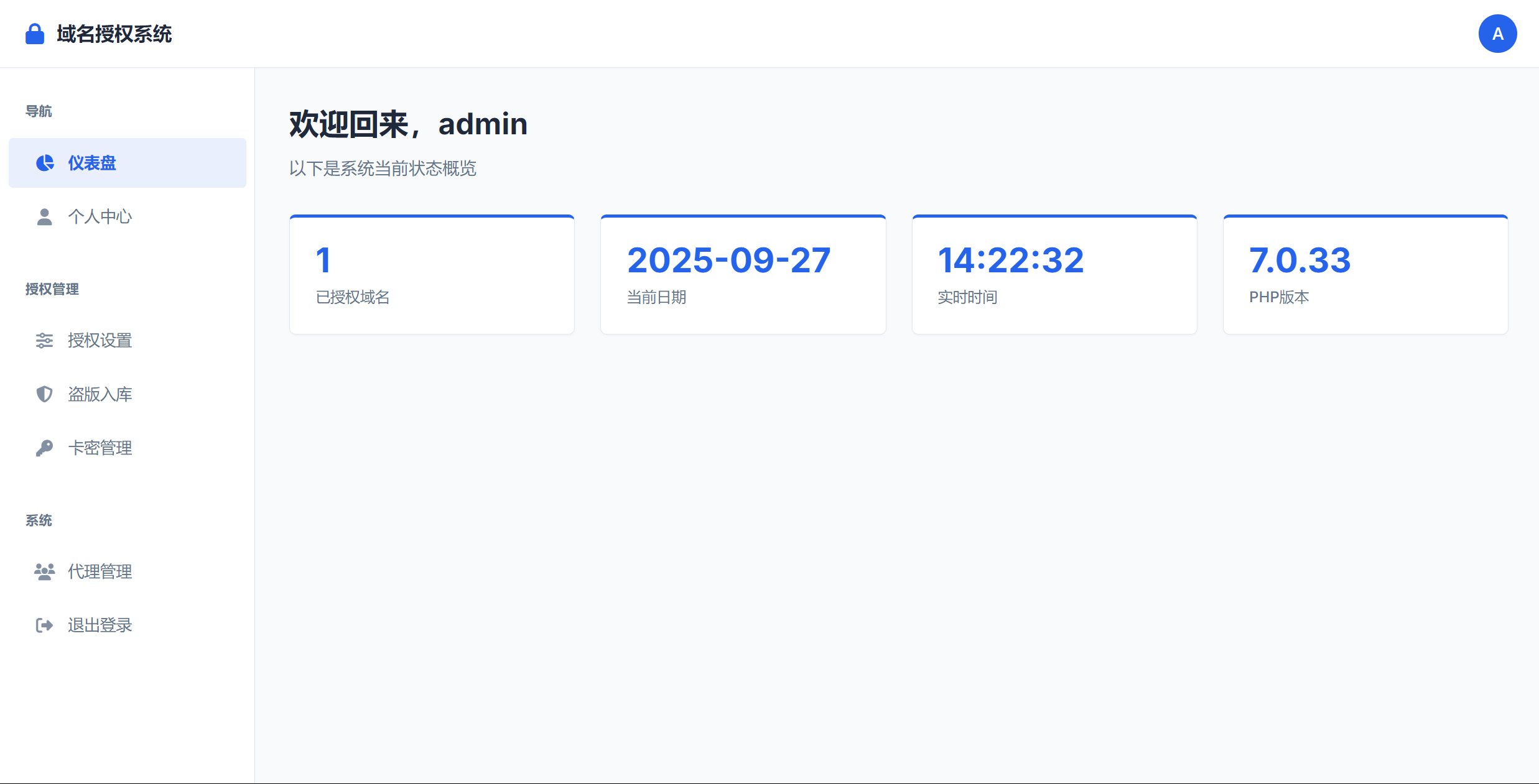Click the 当前日期 card showing 2025-09-27
Image resolution: width=1539 pixels, height=784 pixels.
click(743, 275)
